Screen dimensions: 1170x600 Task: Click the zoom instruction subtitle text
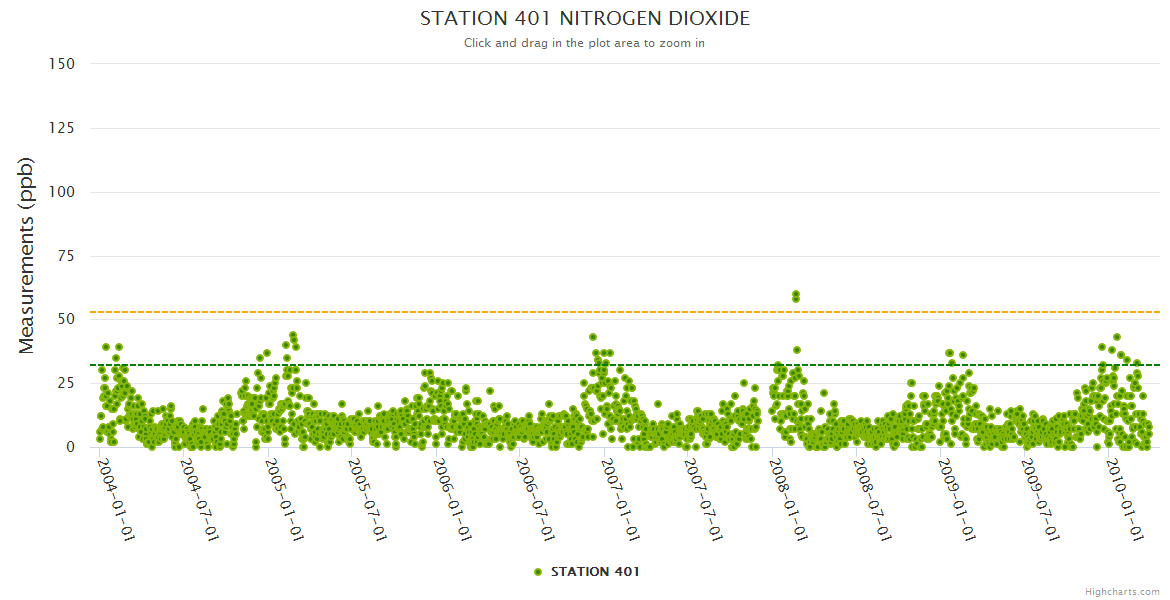click(x=584, y=43)
